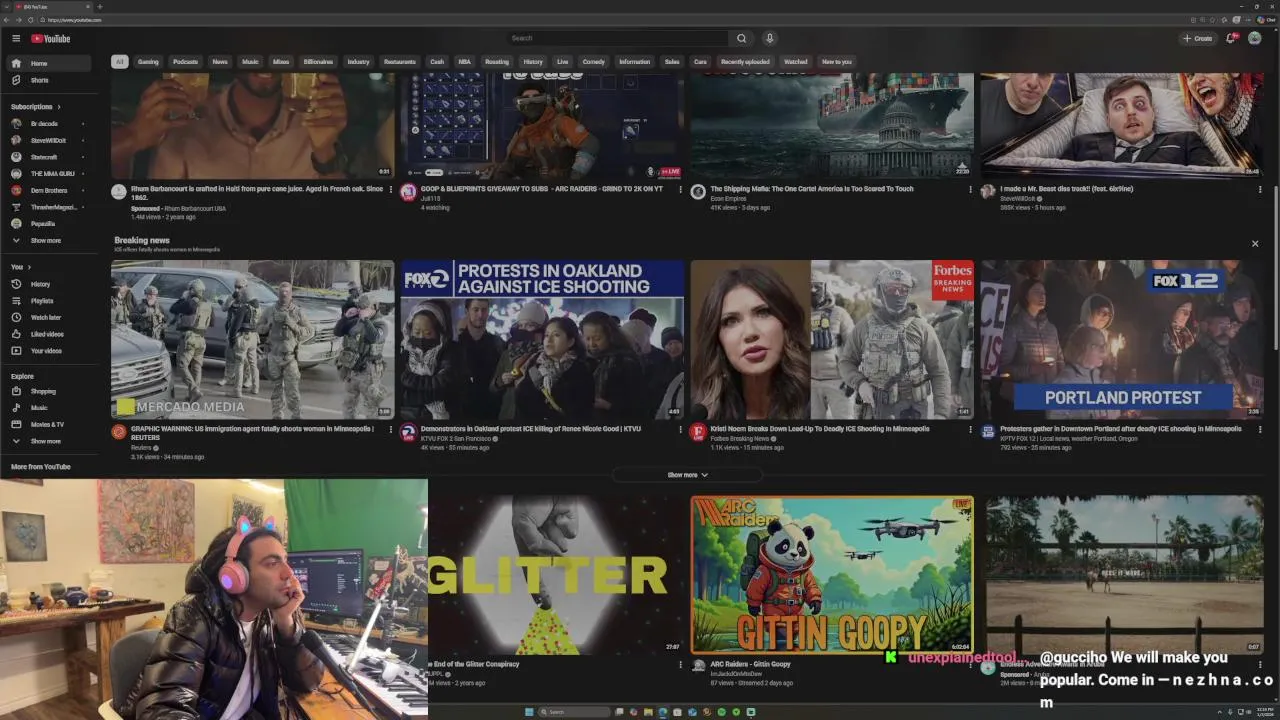The height and width of the screenshot is (720, 1280).
Task: Open the hamburger guide menu
Action: coord(16,38)
